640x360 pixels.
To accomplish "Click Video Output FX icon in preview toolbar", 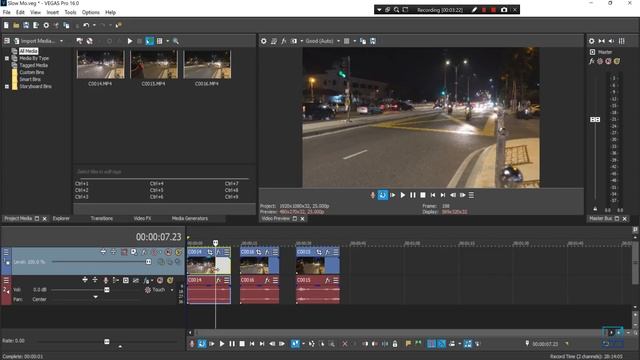I will coord(284,41).
